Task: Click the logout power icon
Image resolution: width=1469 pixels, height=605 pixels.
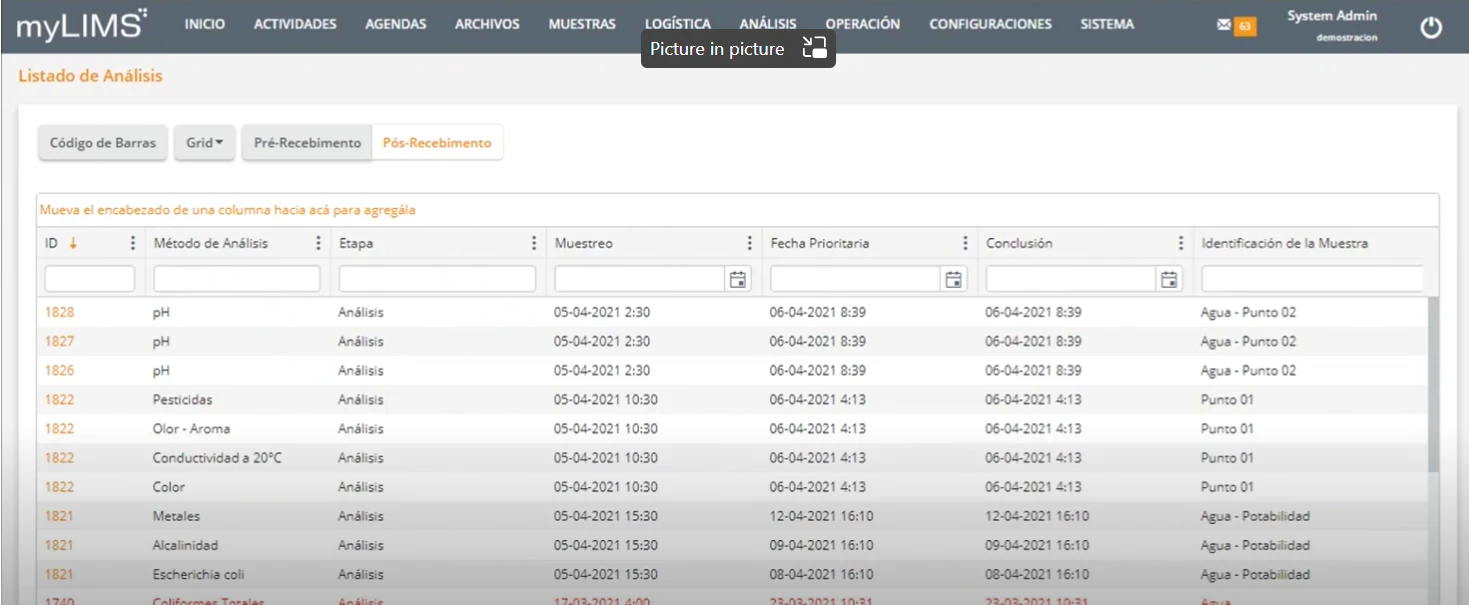Action: point(1431,27)
